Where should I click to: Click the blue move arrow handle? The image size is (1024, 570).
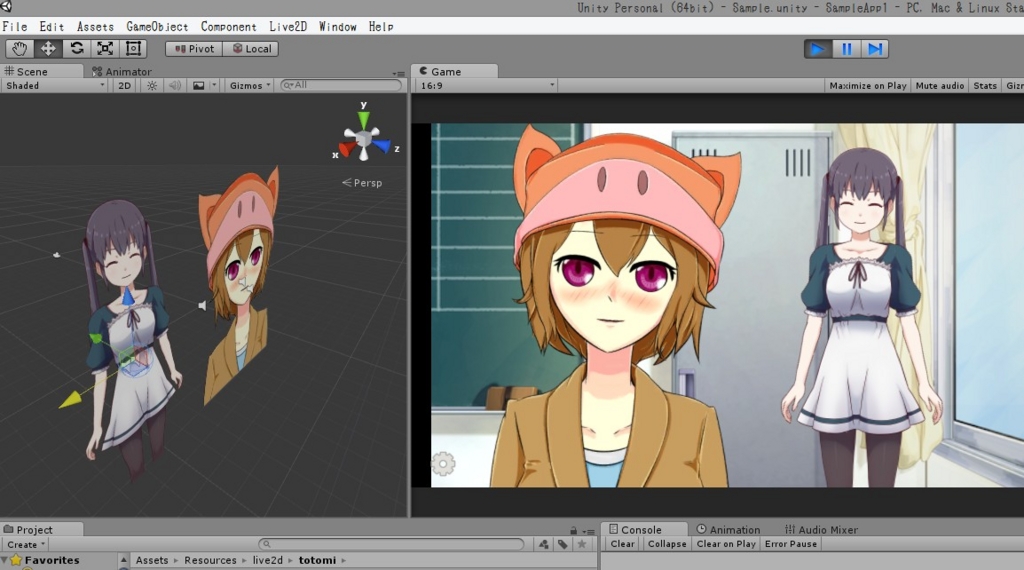tap(128, 296)
